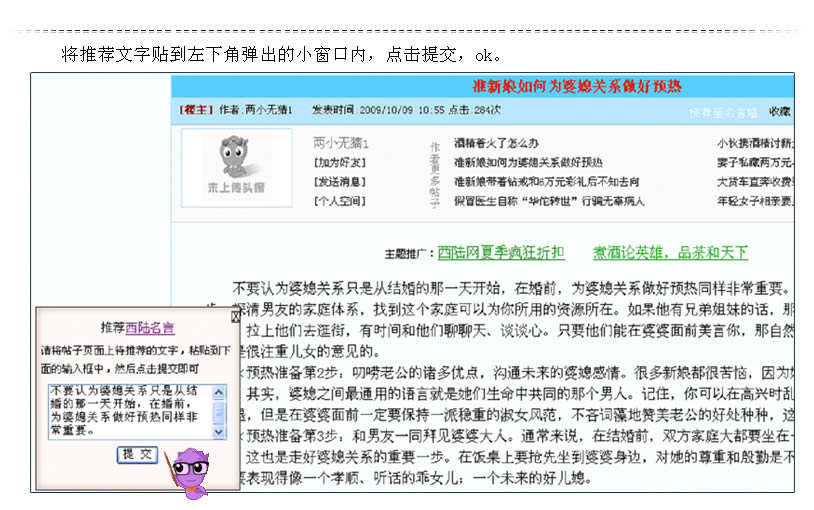Click the gray user avatar image
814x510 pixels.
236,168
